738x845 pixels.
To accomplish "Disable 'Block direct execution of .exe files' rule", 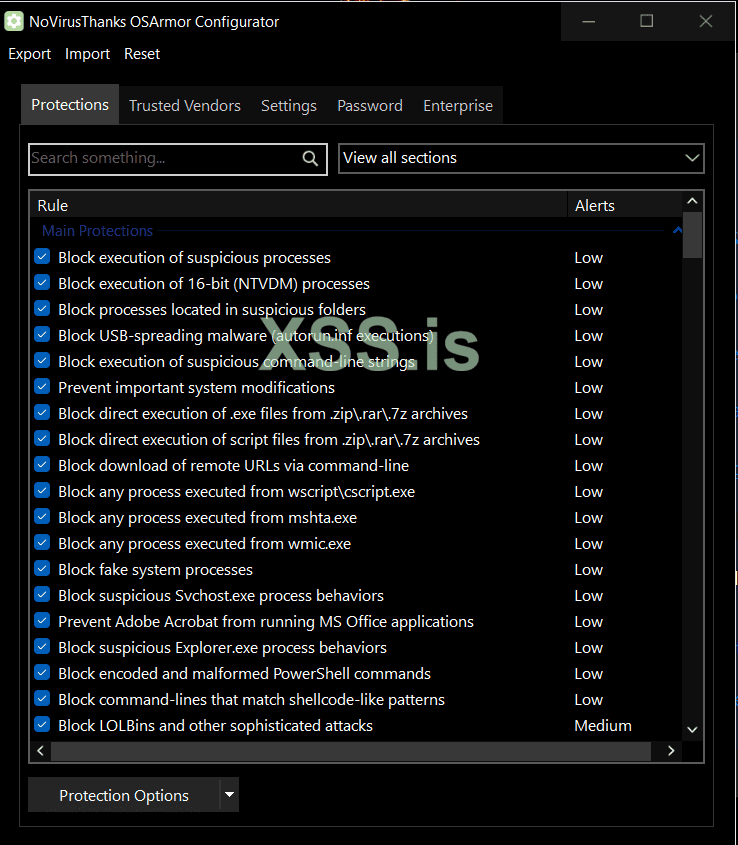I will (42, 412).
